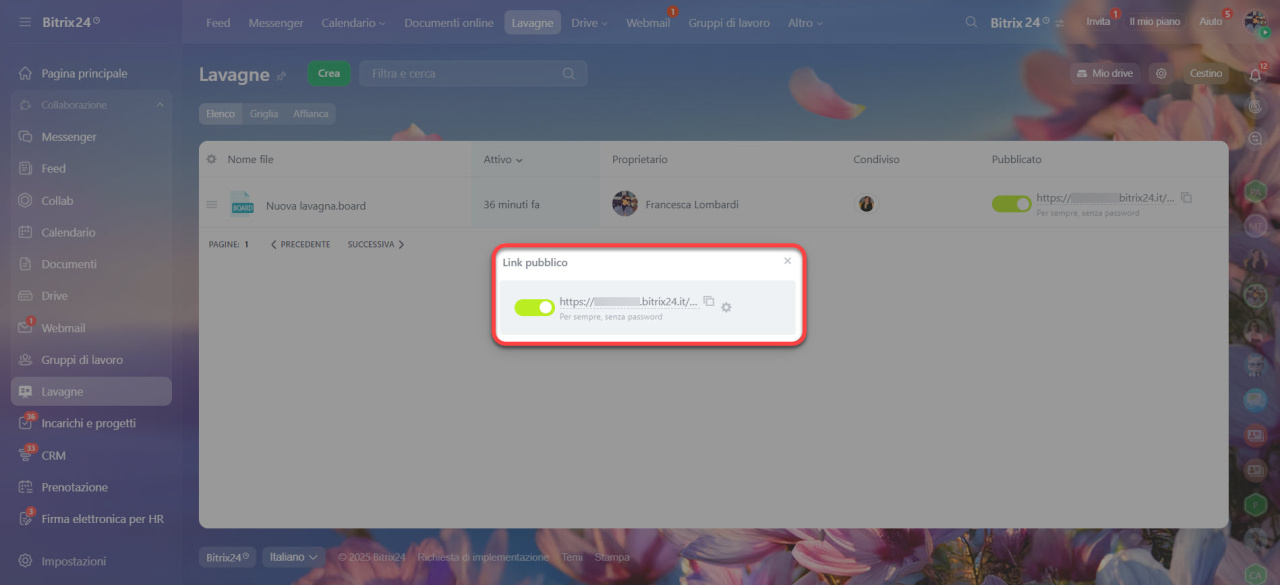1280x585 pixels.
Task: Toggle the Pubblicato switch for Nuova lavagna.board
Action: (1011, 203)
